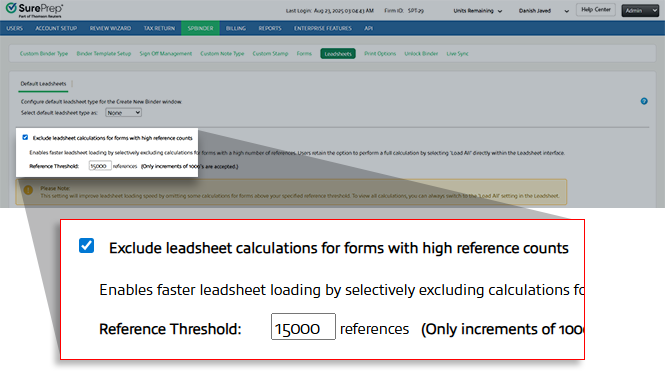The image size is (665, 376).
Task: Select the Default Leadsheets tab
Action: click(x=43, y=84)
